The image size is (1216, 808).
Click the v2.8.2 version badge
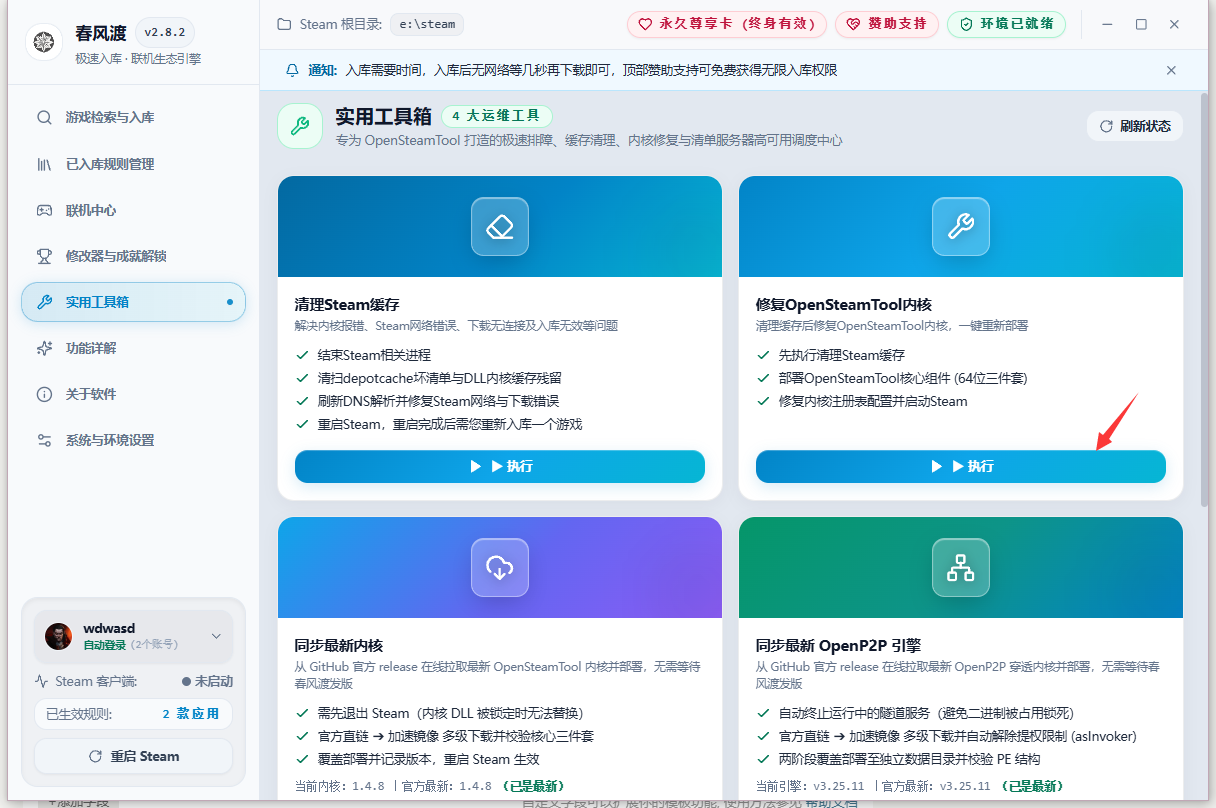164,32
